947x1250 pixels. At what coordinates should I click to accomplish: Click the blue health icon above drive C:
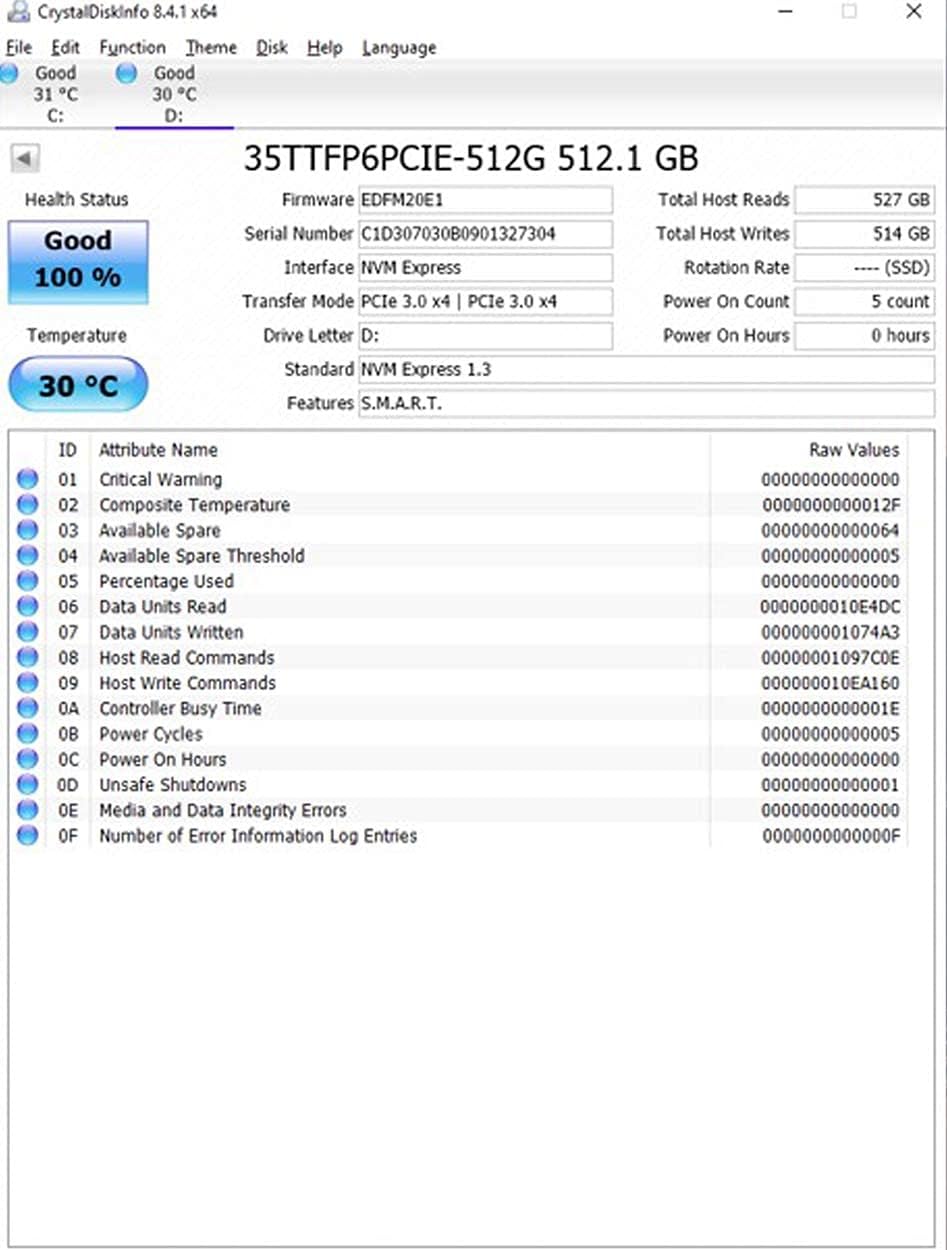(10, 73)
